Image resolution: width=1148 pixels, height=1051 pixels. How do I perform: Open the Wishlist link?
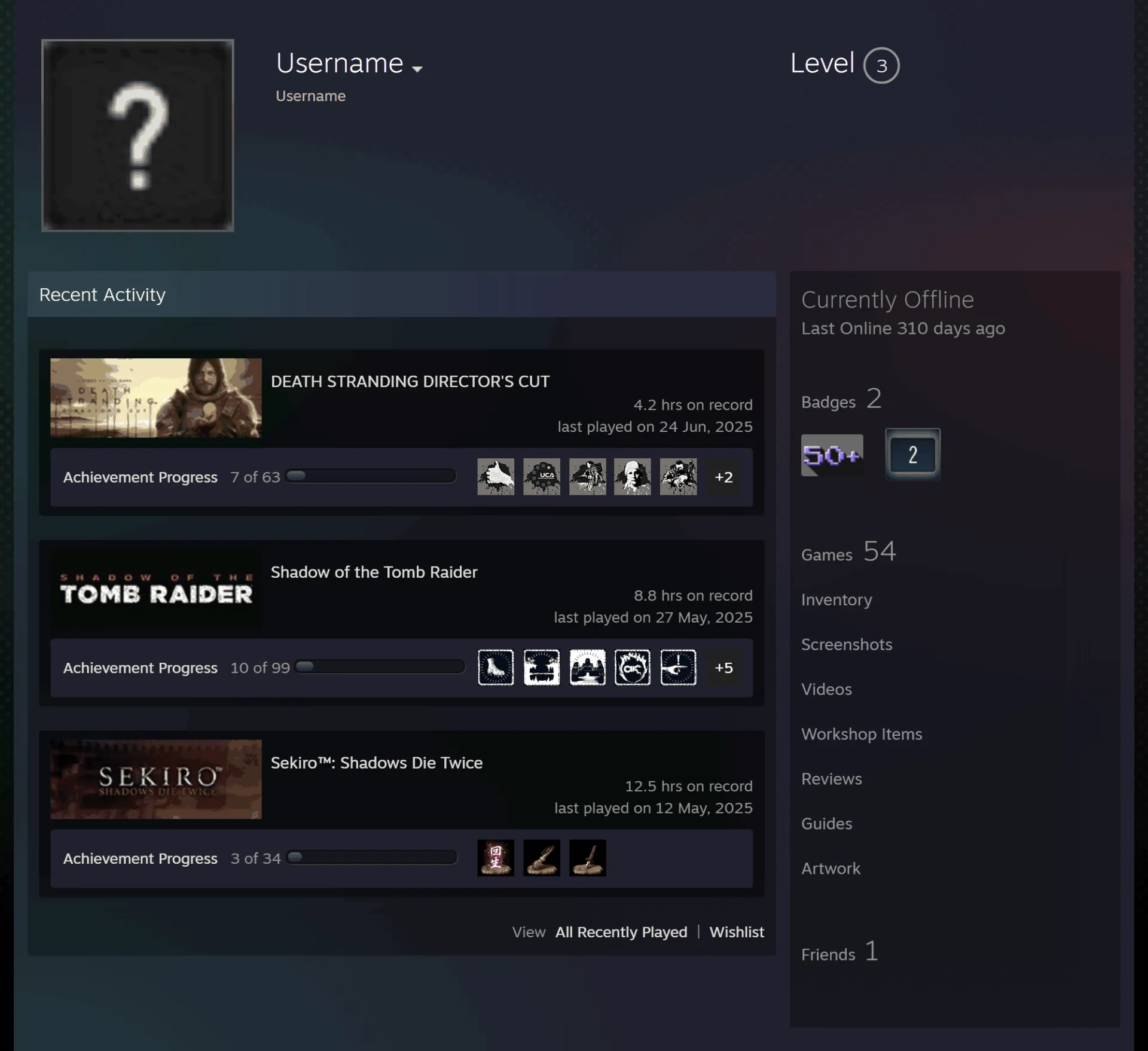(737, 932)
